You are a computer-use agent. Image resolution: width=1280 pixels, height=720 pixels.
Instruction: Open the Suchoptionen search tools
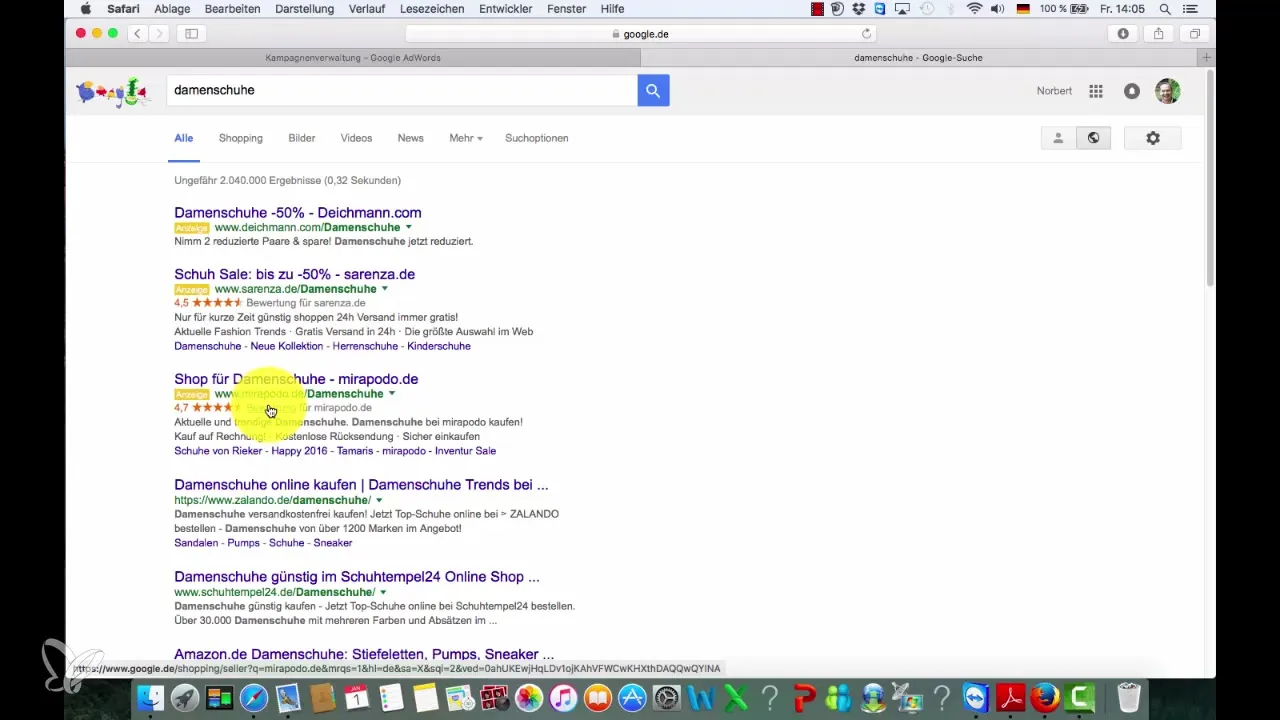point(537,138)
